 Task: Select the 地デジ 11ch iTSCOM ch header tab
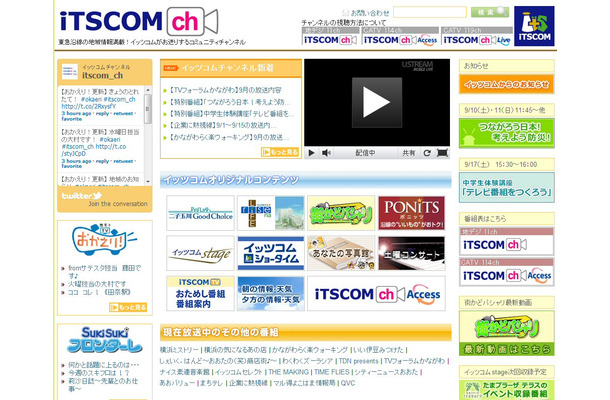[330, 36]
